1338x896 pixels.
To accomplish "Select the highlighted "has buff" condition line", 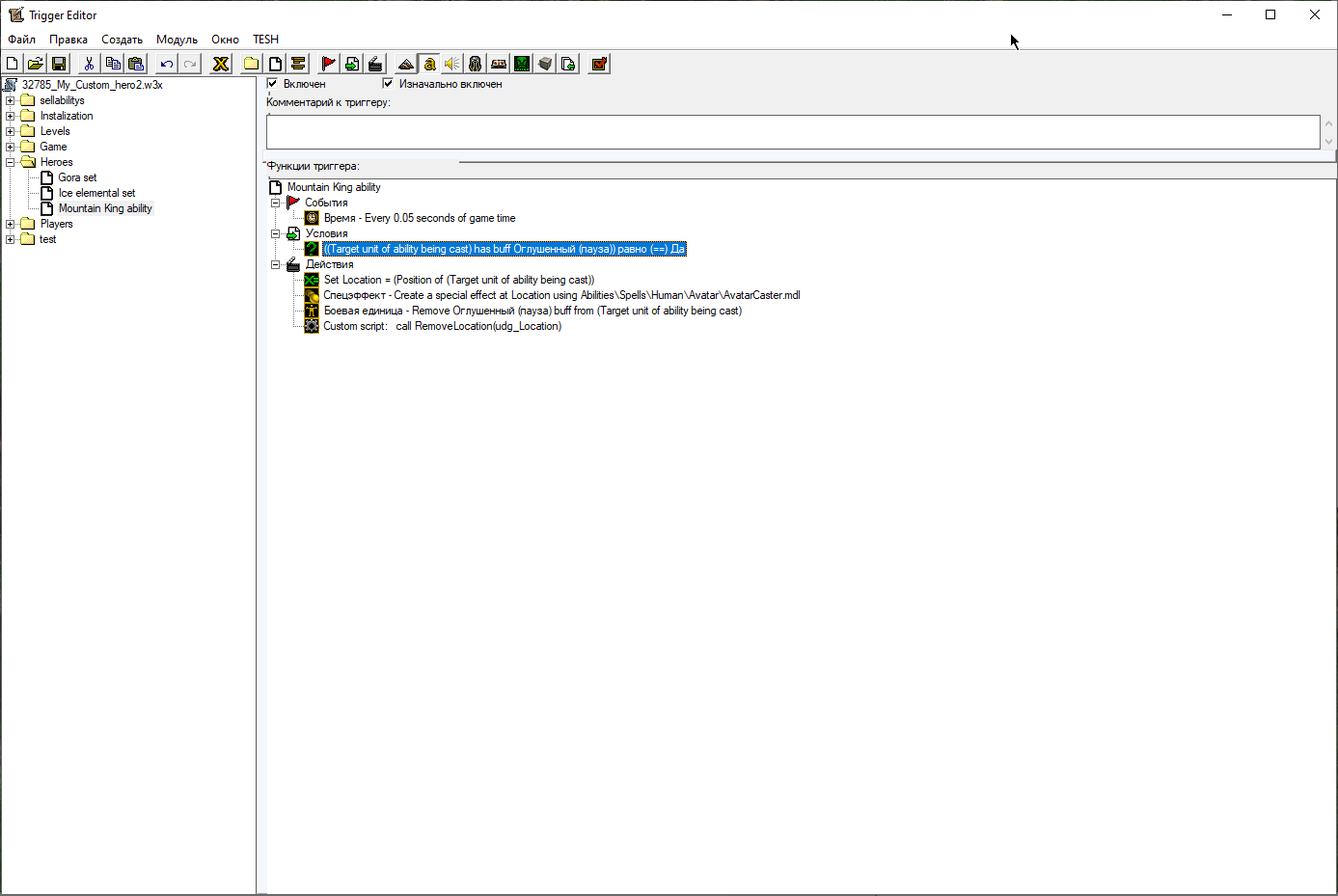I will click(505, 249).
